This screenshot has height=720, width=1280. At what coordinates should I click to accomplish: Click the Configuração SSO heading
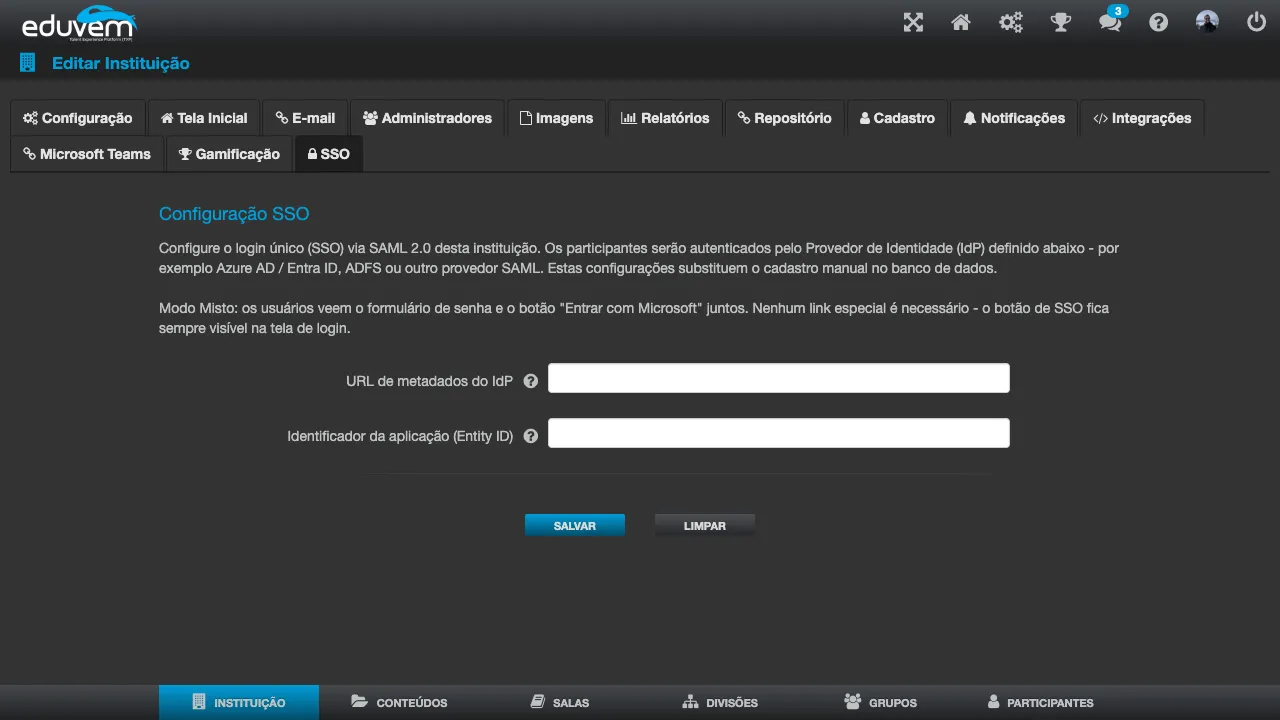[x=234, y=214]
